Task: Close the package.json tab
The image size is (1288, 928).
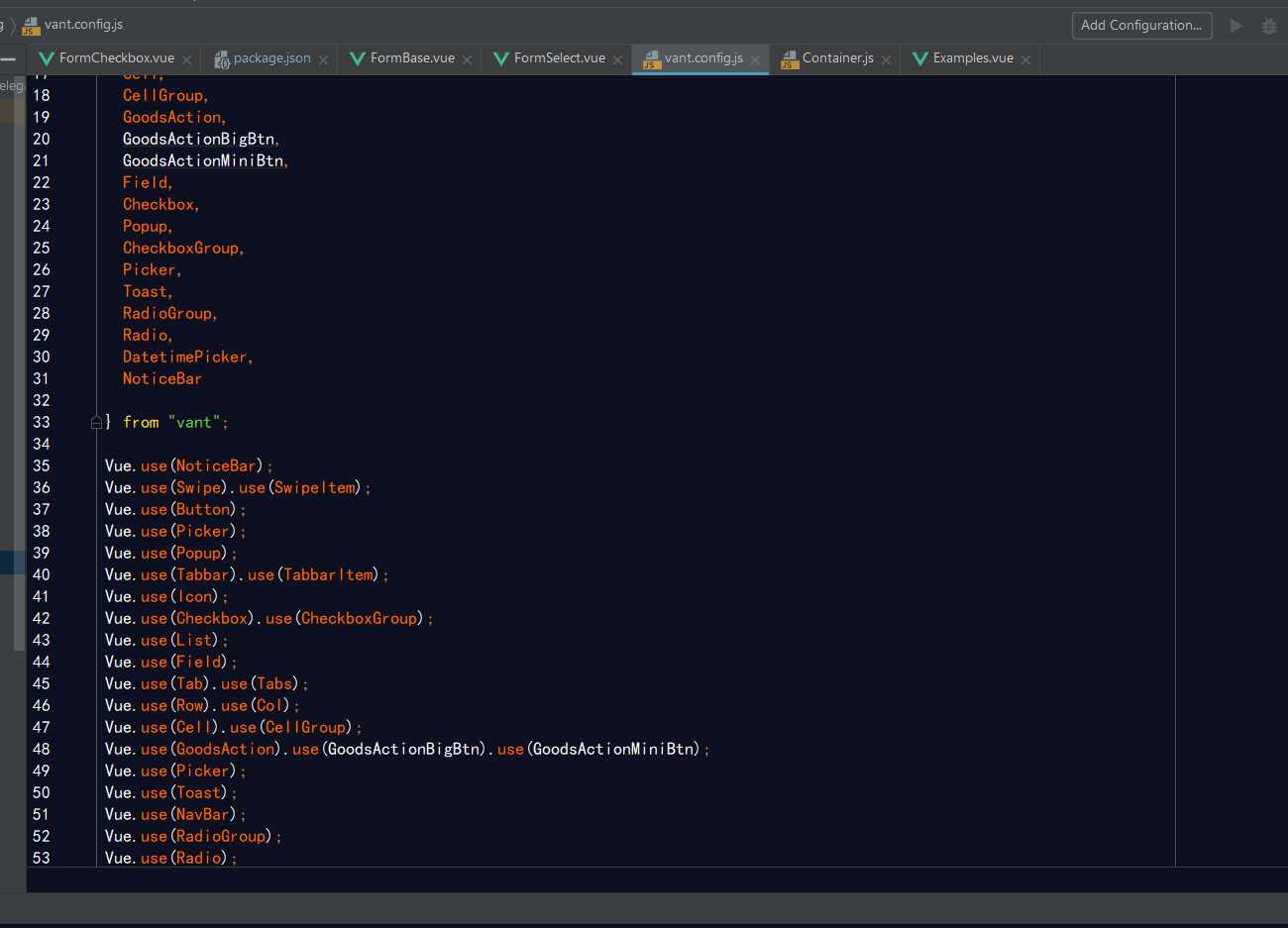Action: pyautogui.click(x=323, y=59)
